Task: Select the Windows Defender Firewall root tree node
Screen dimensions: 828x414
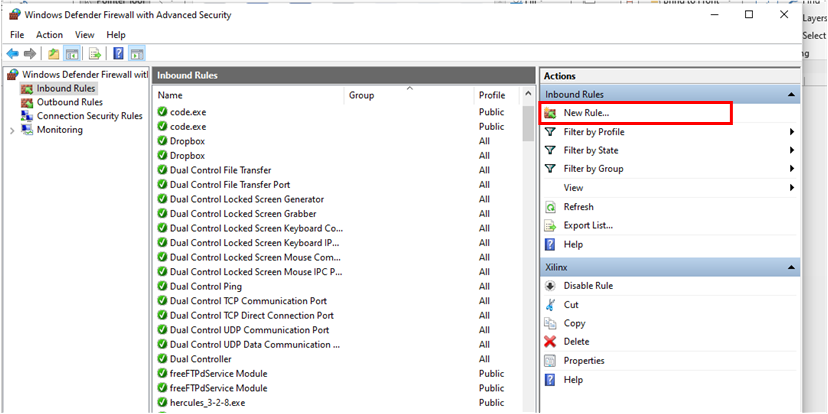Action: [78, 74]
